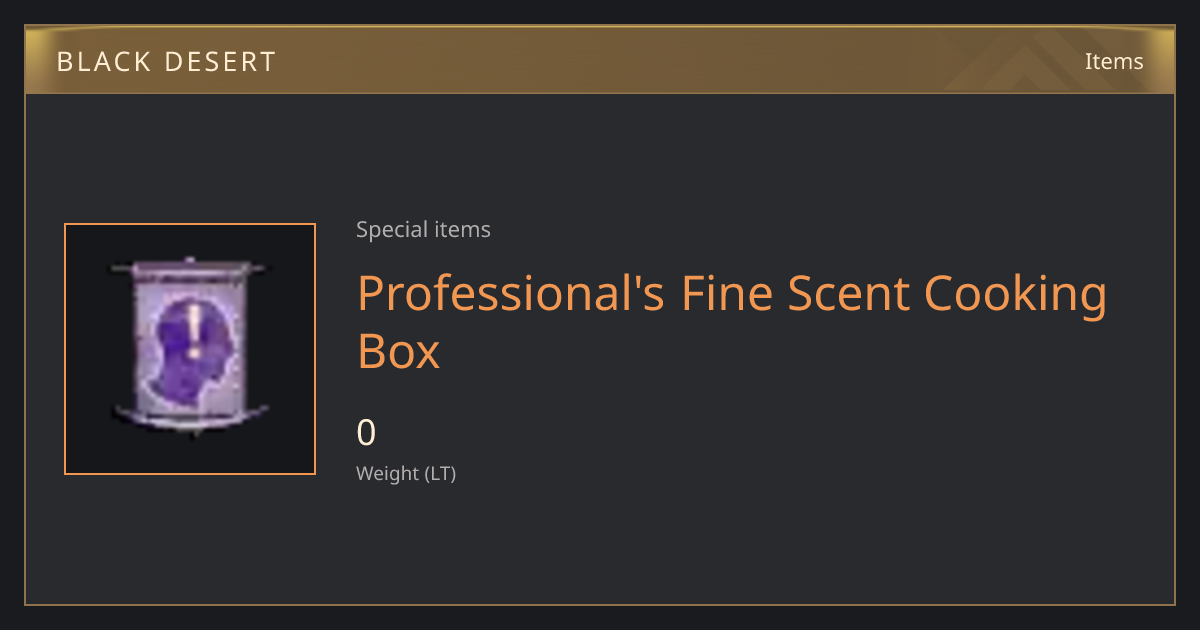
Task: Click the weight value 0
Action: pyautogui.click(x=366, y=433)
